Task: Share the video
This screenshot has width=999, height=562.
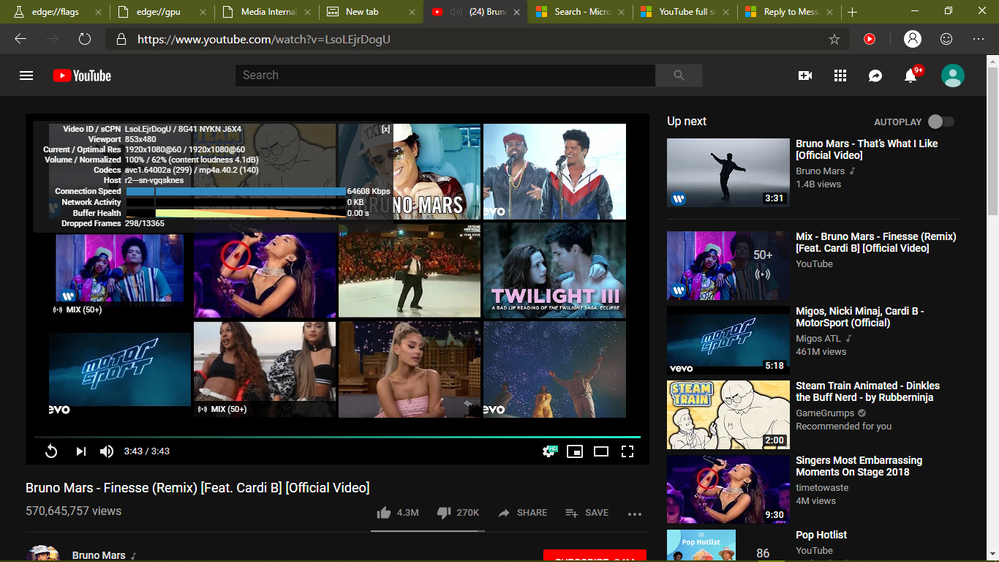Action: [522, 512]
